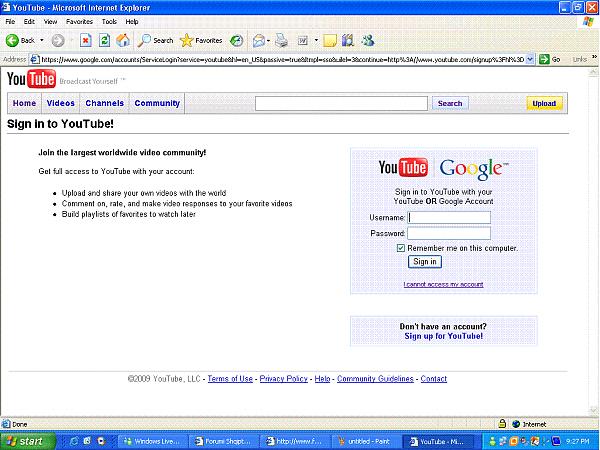600x450 pixels.
Task: Expand the toolbar overflow chevron near Links
Action: (594, 57)
